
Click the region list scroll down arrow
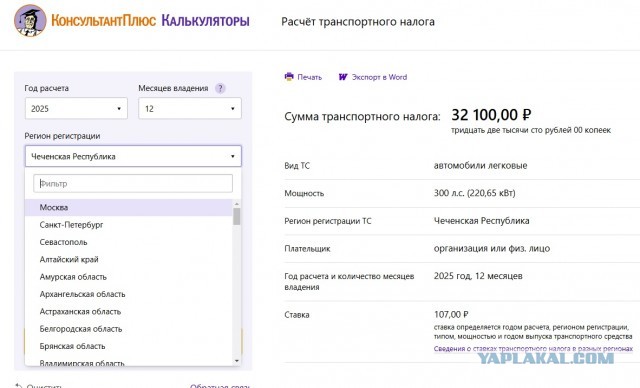point(237,361)
